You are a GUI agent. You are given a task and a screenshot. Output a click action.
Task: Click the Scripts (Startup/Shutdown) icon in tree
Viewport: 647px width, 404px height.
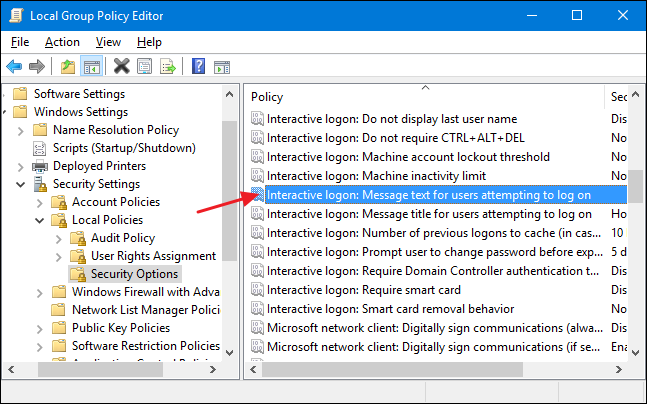click(x=40, y=147)
